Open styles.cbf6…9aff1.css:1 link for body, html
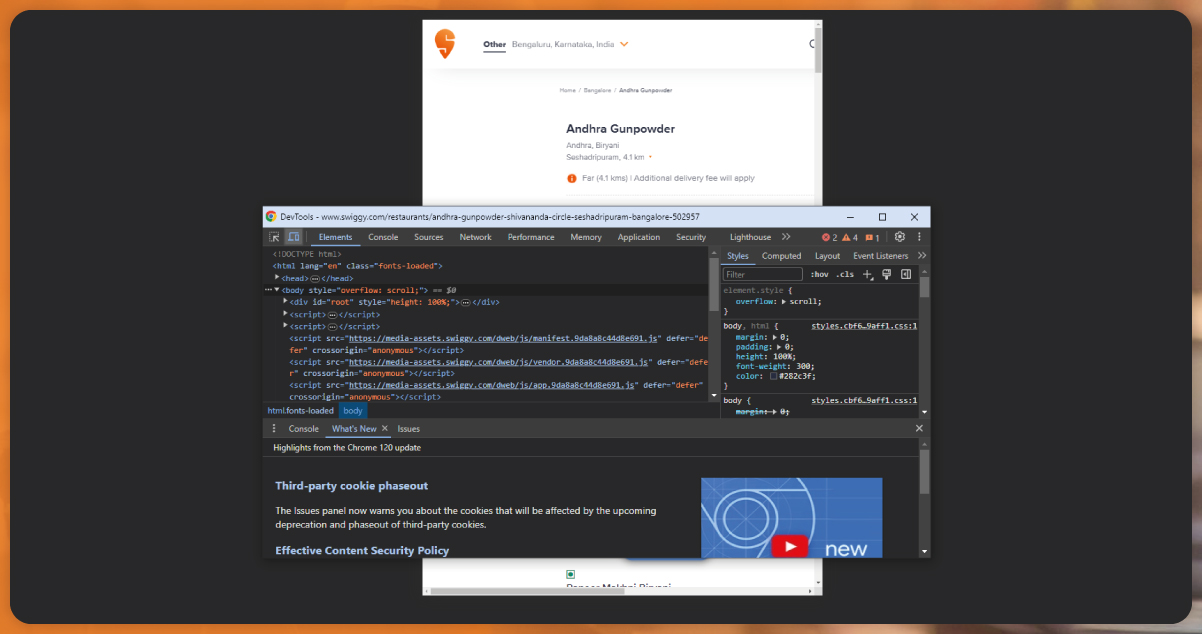This screenshot has width=1202, height=634. coord(864,325)
